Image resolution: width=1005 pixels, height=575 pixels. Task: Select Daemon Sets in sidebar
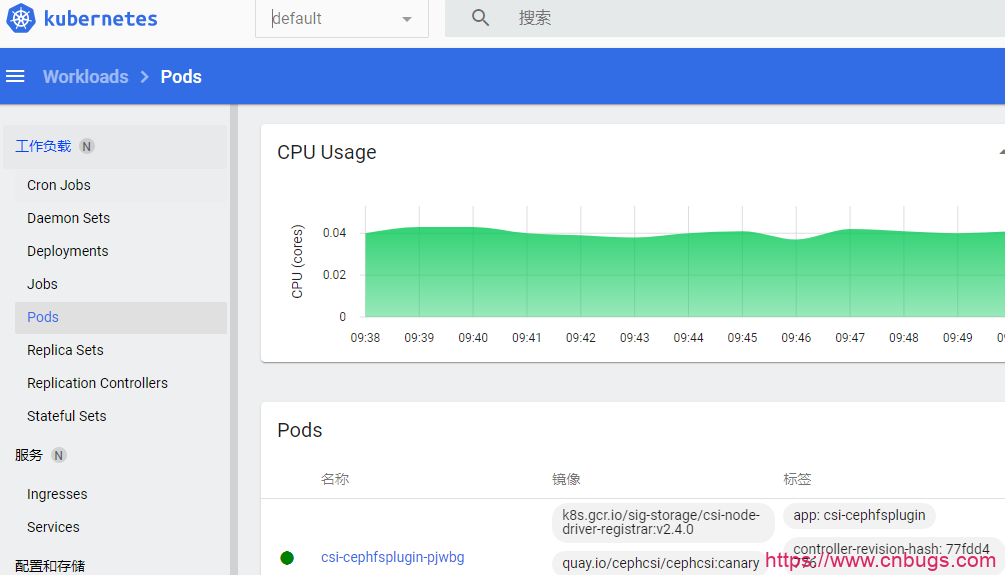pos(68,218)
